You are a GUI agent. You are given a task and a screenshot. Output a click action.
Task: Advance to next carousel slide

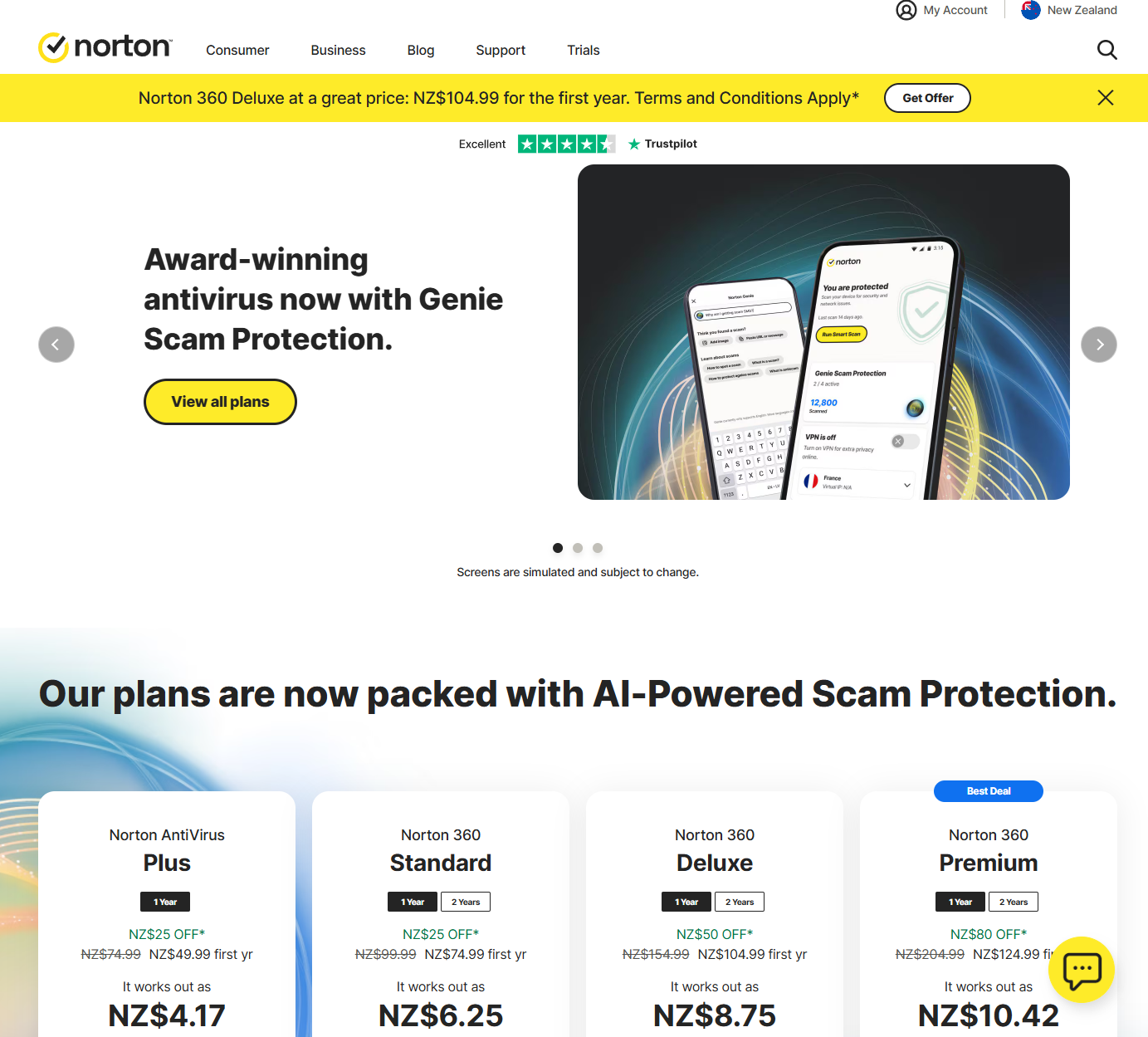pyautogui.click(x=1099, y=345)
